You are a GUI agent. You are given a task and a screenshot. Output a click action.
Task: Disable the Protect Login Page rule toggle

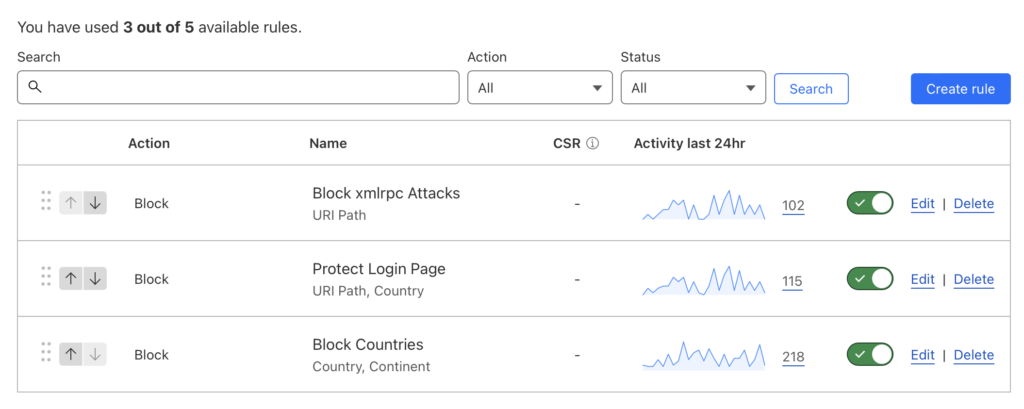(870, 279)
